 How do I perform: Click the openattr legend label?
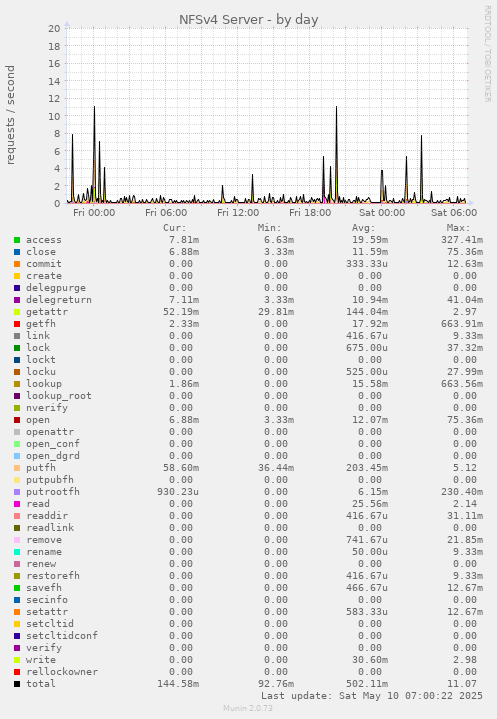(50, 431)
